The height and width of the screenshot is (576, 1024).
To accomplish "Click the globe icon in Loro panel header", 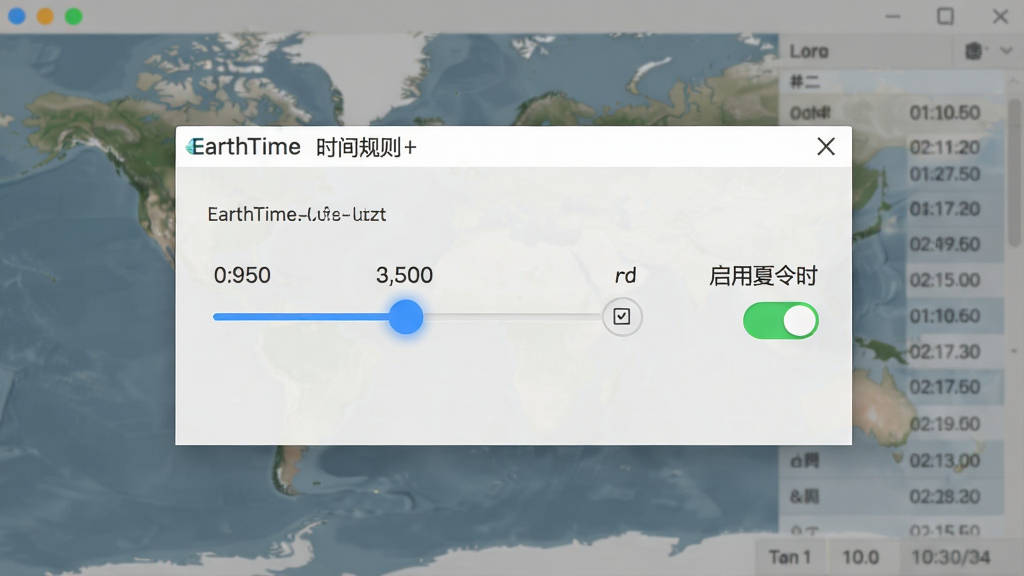I will 973,51.
